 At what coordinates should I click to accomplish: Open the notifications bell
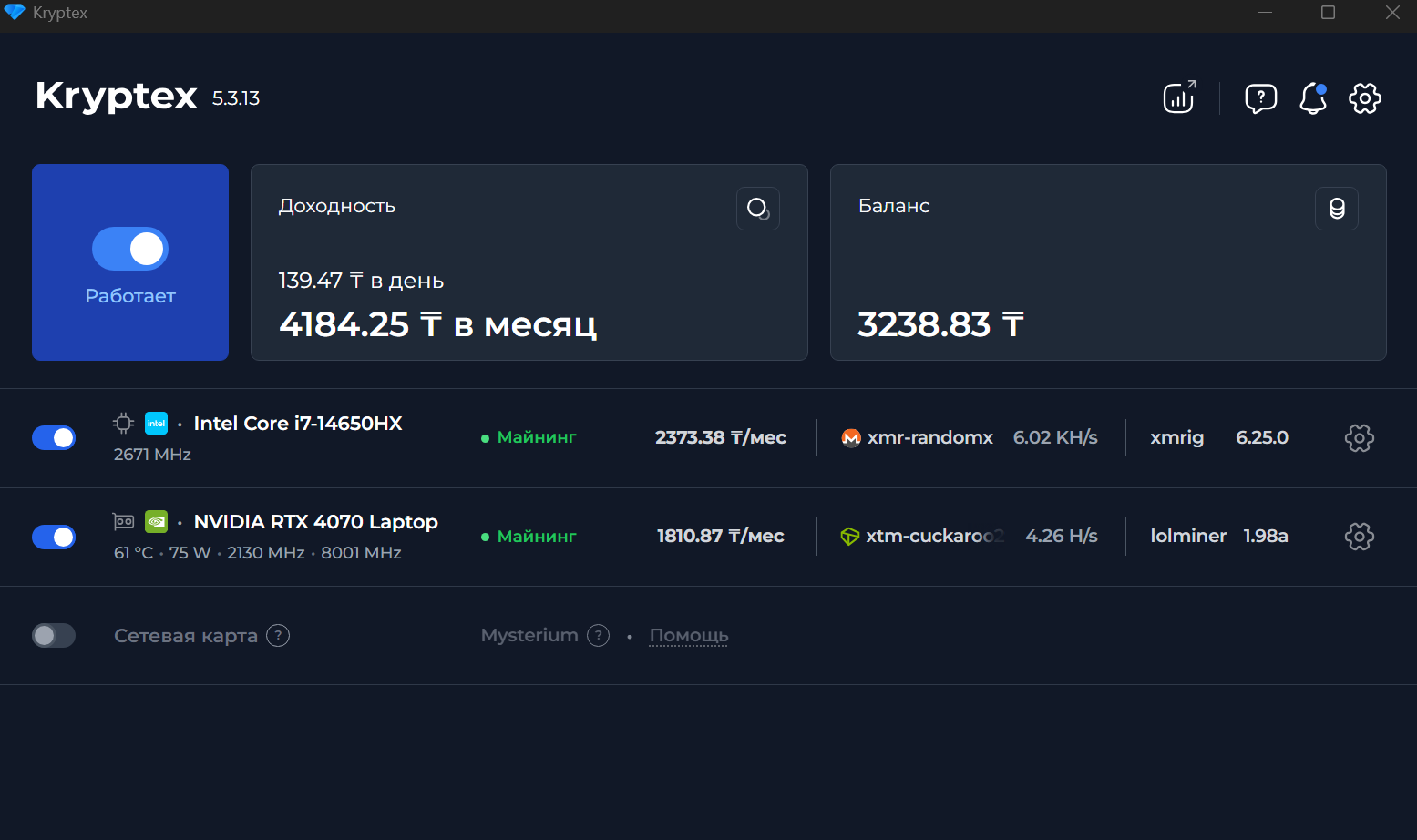[1312, 97]
